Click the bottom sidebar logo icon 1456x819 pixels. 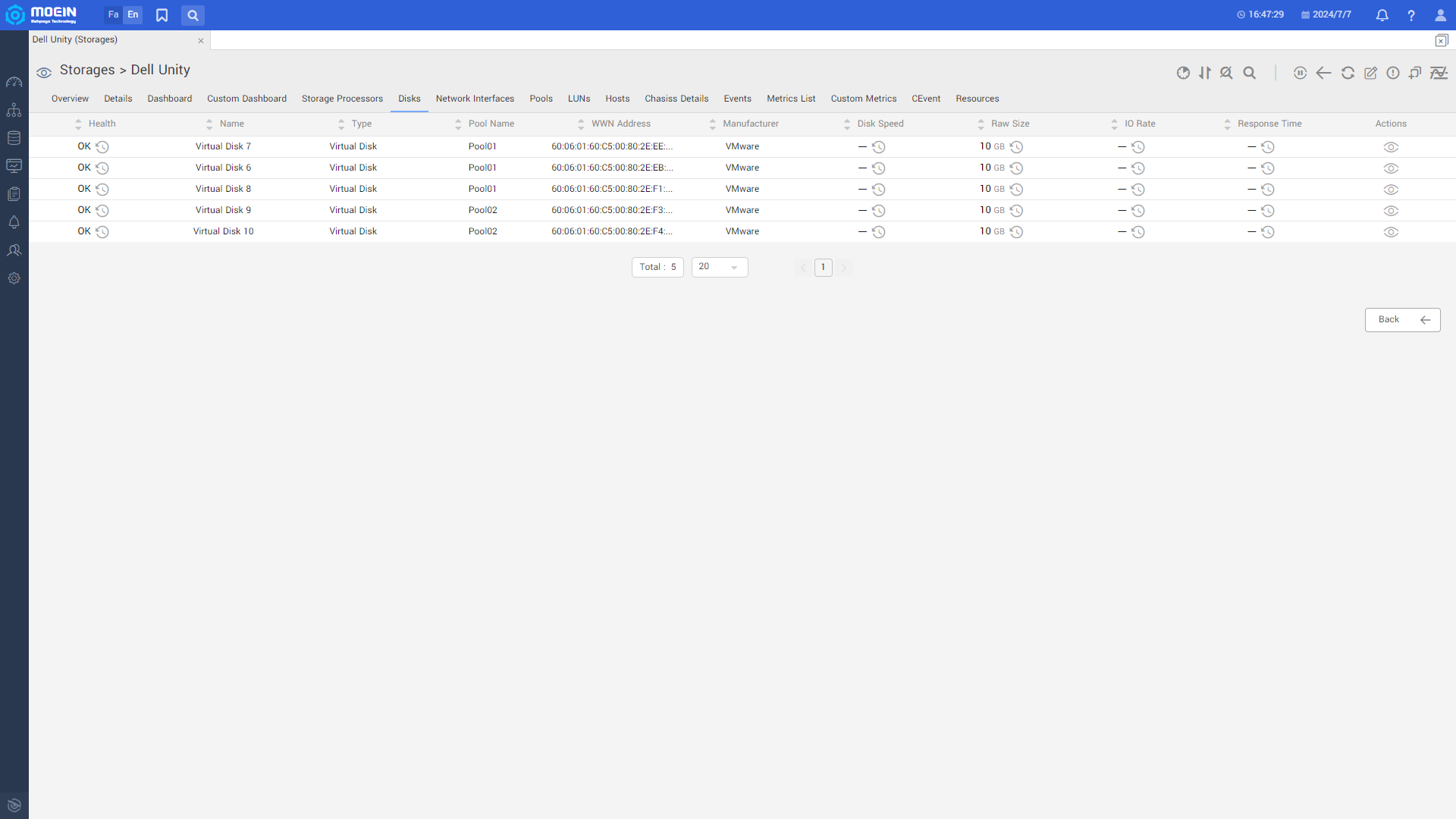coord(14,805)
